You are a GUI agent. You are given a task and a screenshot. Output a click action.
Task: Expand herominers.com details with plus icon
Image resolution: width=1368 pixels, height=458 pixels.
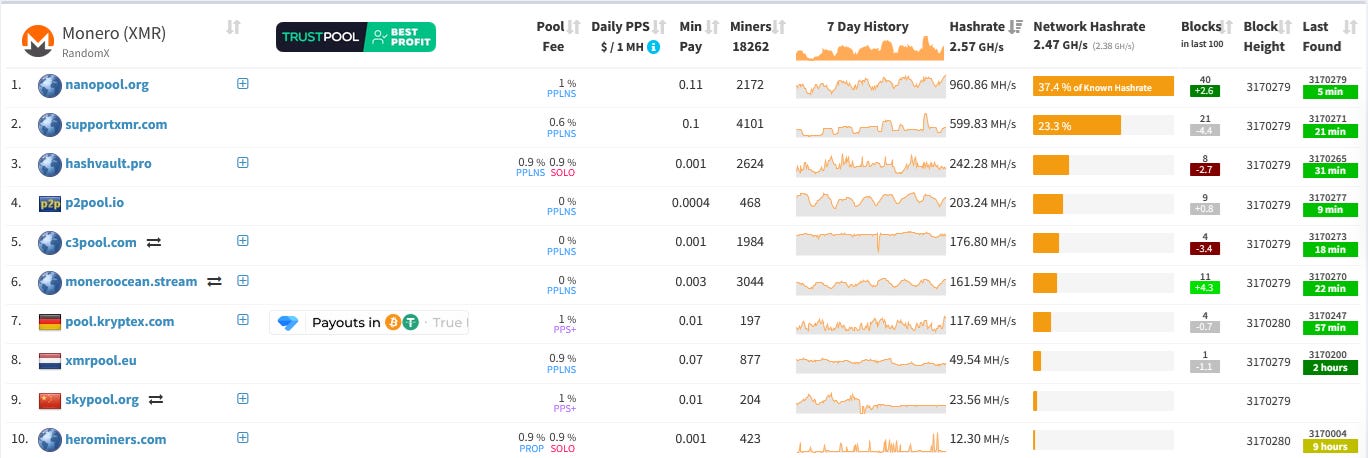click(x=242, y=438)
